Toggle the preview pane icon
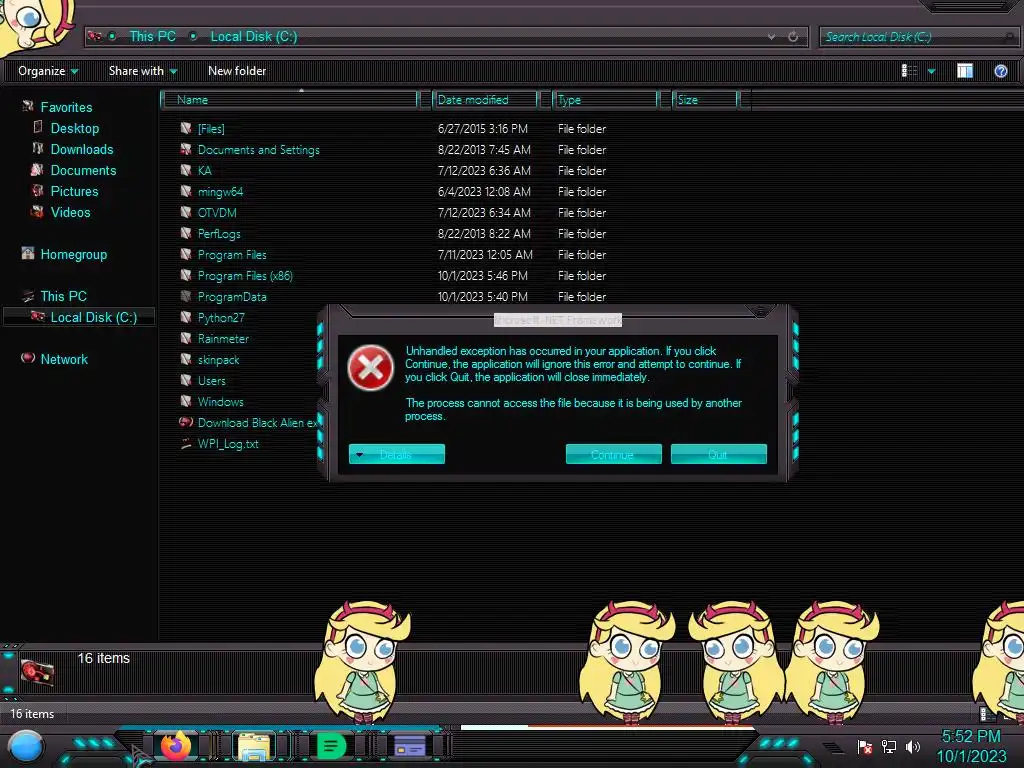The height and width of the screenshot is (768, 1024). [x=965, y=71]
